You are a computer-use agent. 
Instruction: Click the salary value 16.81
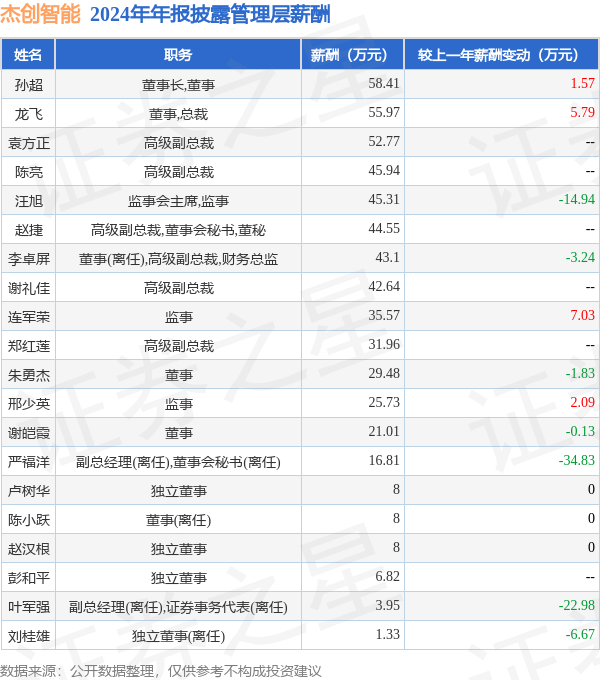[384, 461]
